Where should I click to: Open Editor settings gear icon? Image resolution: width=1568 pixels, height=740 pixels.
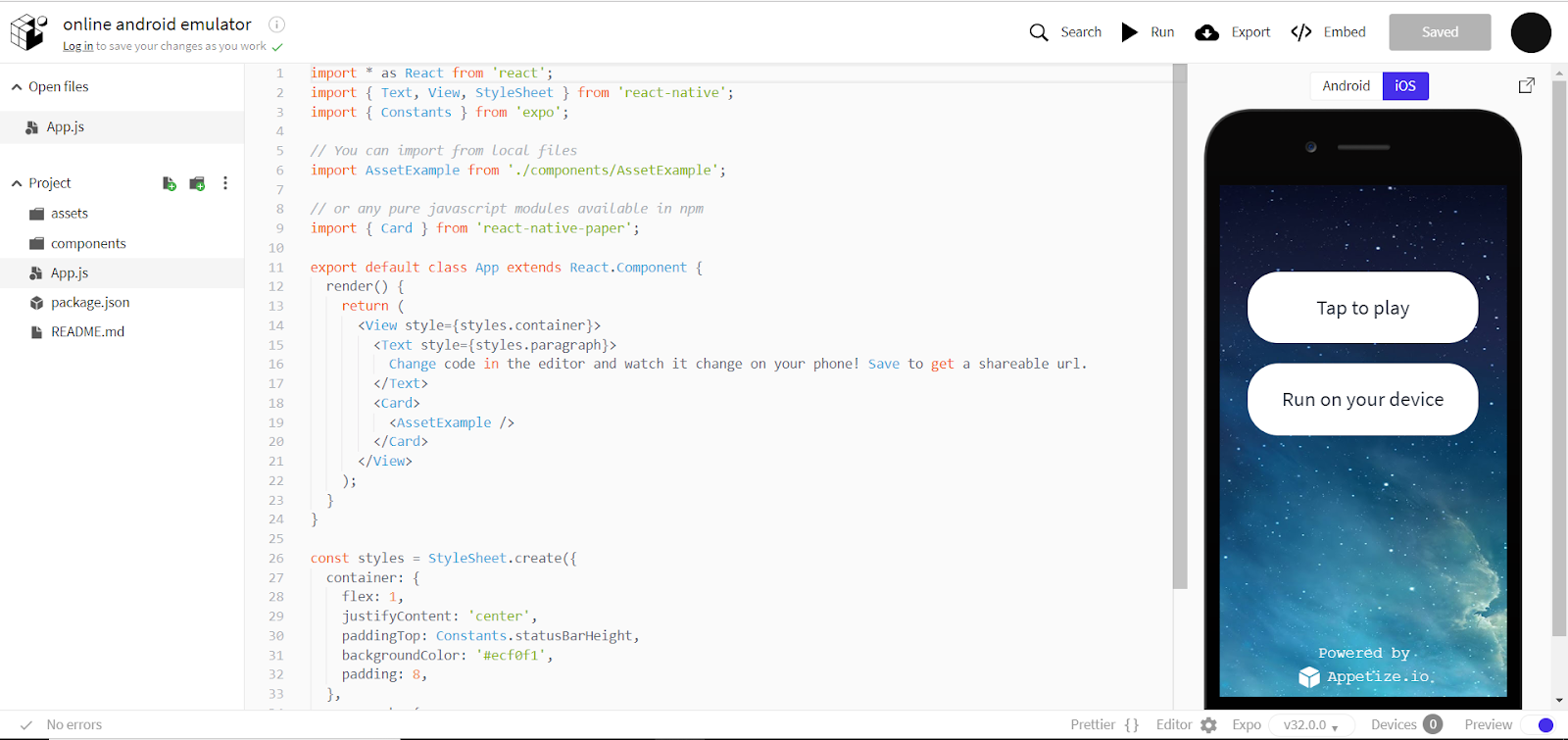1208,725
